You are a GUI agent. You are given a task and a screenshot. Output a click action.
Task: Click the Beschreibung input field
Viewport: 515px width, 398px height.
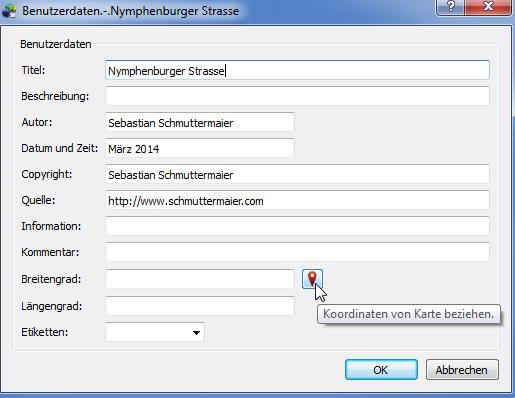click(297, 96)
